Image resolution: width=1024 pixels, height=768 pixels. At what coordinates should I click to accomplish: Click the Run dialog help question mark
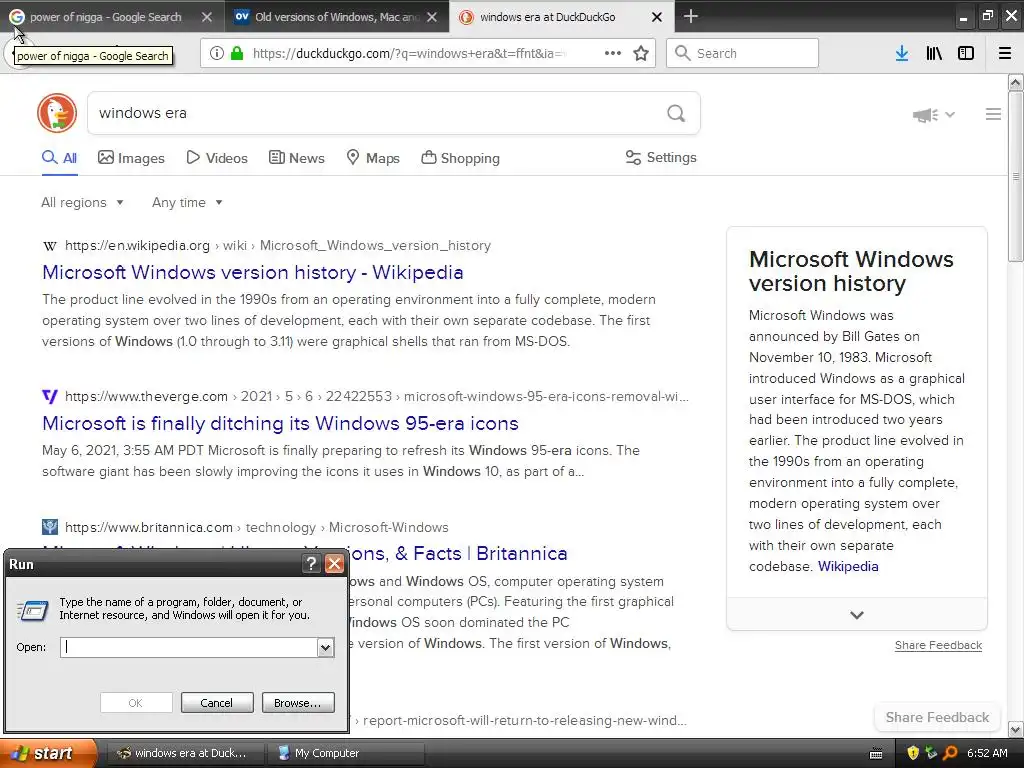[x=312, y=564]
